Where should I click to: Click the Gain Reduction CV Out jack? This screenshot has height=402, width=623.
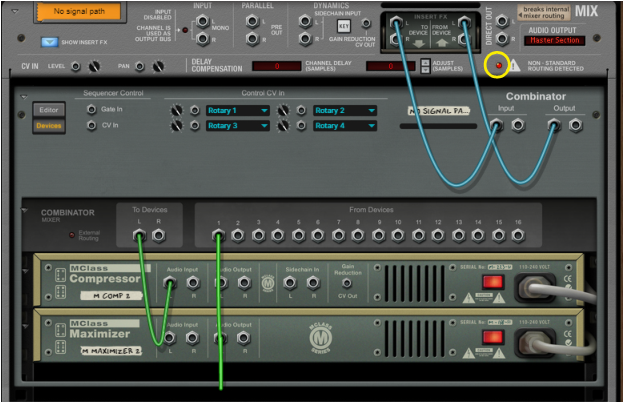366,23
